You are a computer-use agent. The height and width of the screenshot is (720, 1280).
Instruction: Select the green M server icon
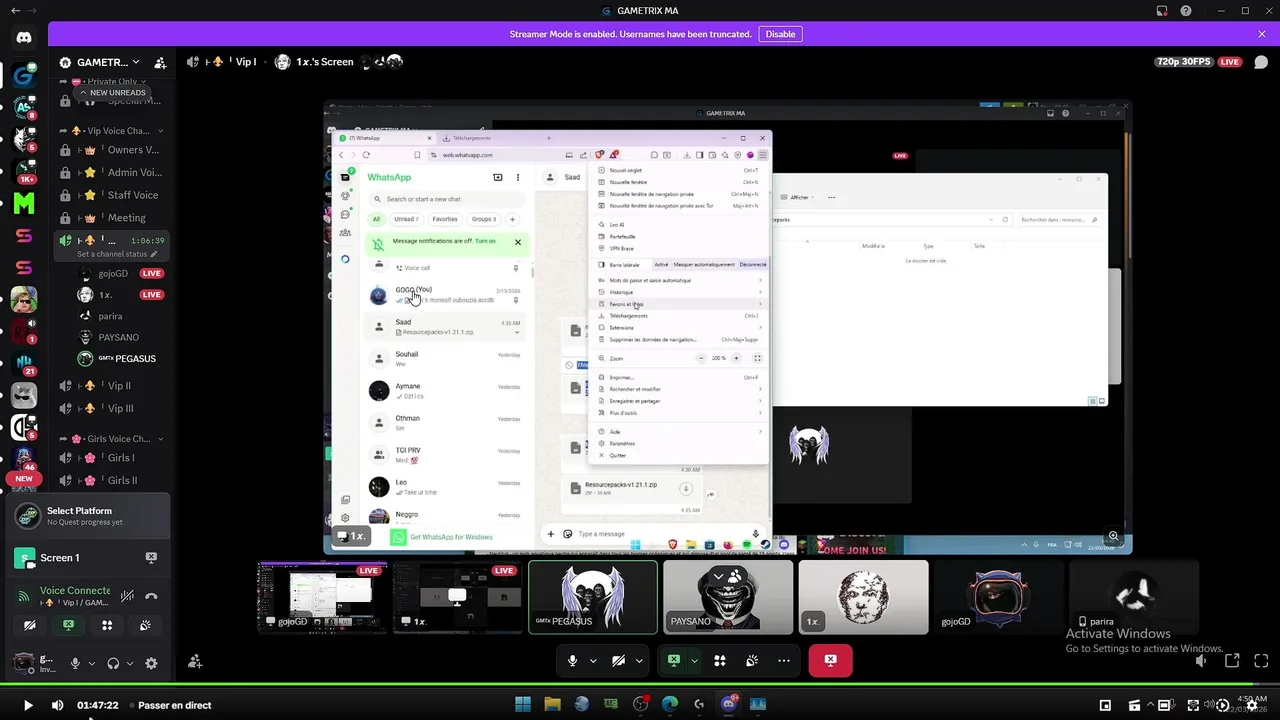pyautogui.click(x=24, y=203)
